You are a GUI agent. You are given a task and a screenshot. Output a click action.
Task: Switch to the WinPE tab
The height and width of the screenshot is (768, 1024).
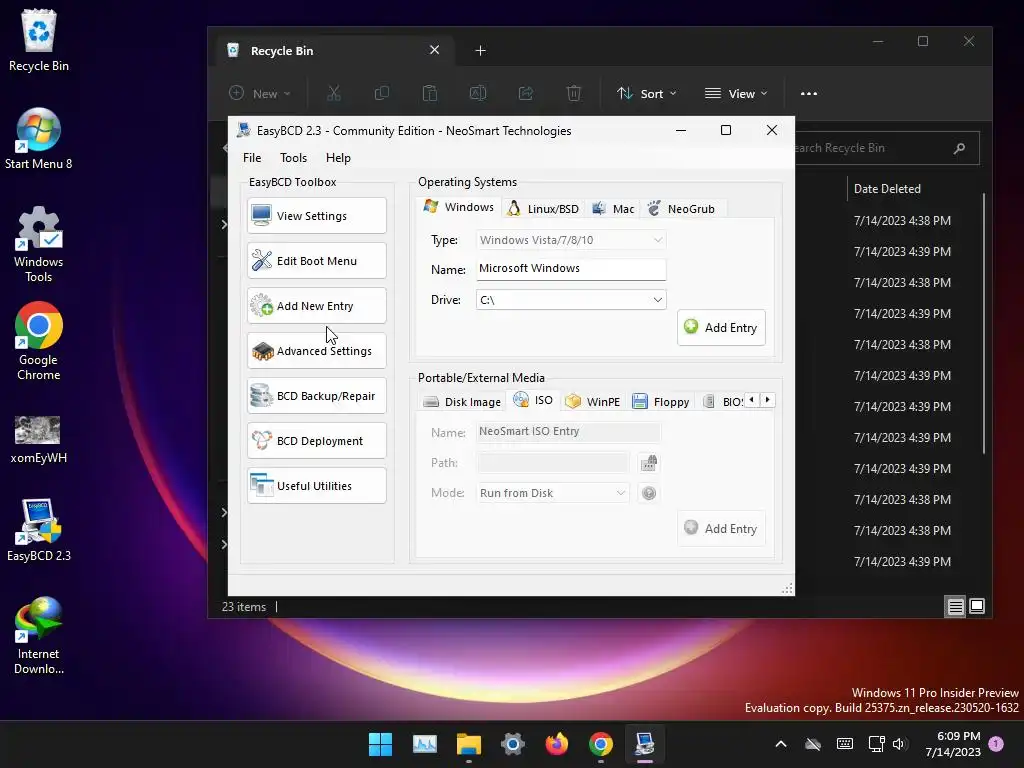[592, 402]
